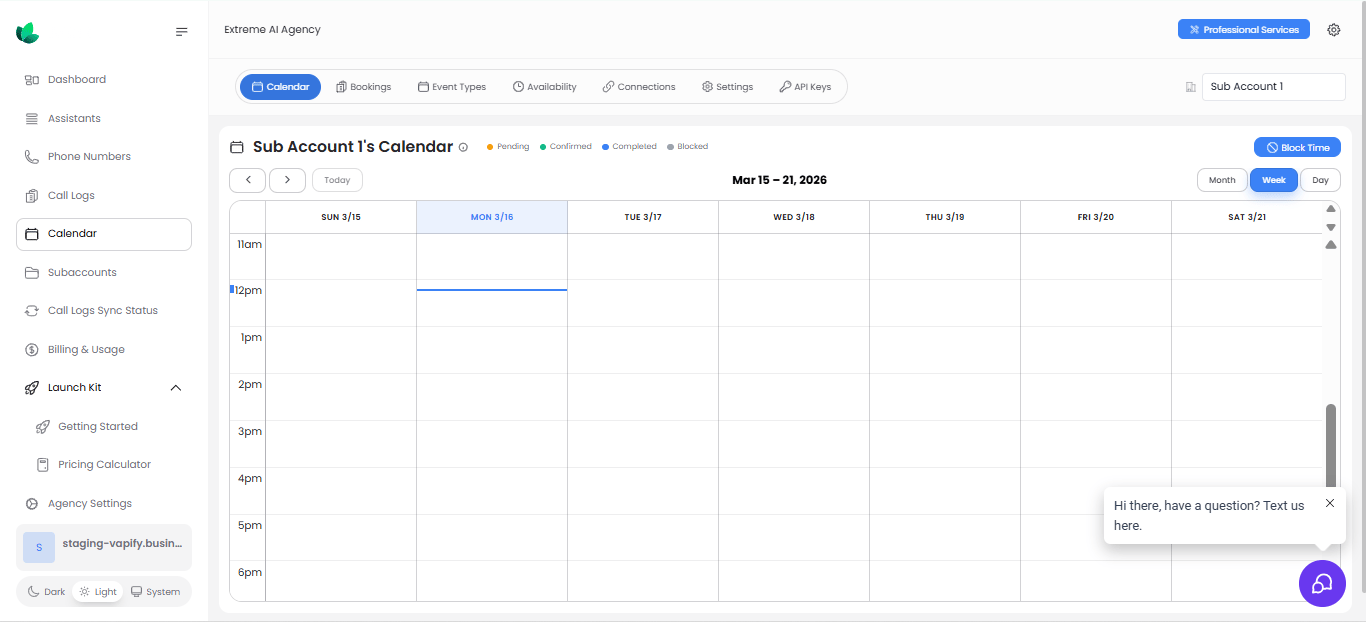Open the Subaccounts page
The width and height of the screenshot is (1366, 622).
tap(104, 272)
